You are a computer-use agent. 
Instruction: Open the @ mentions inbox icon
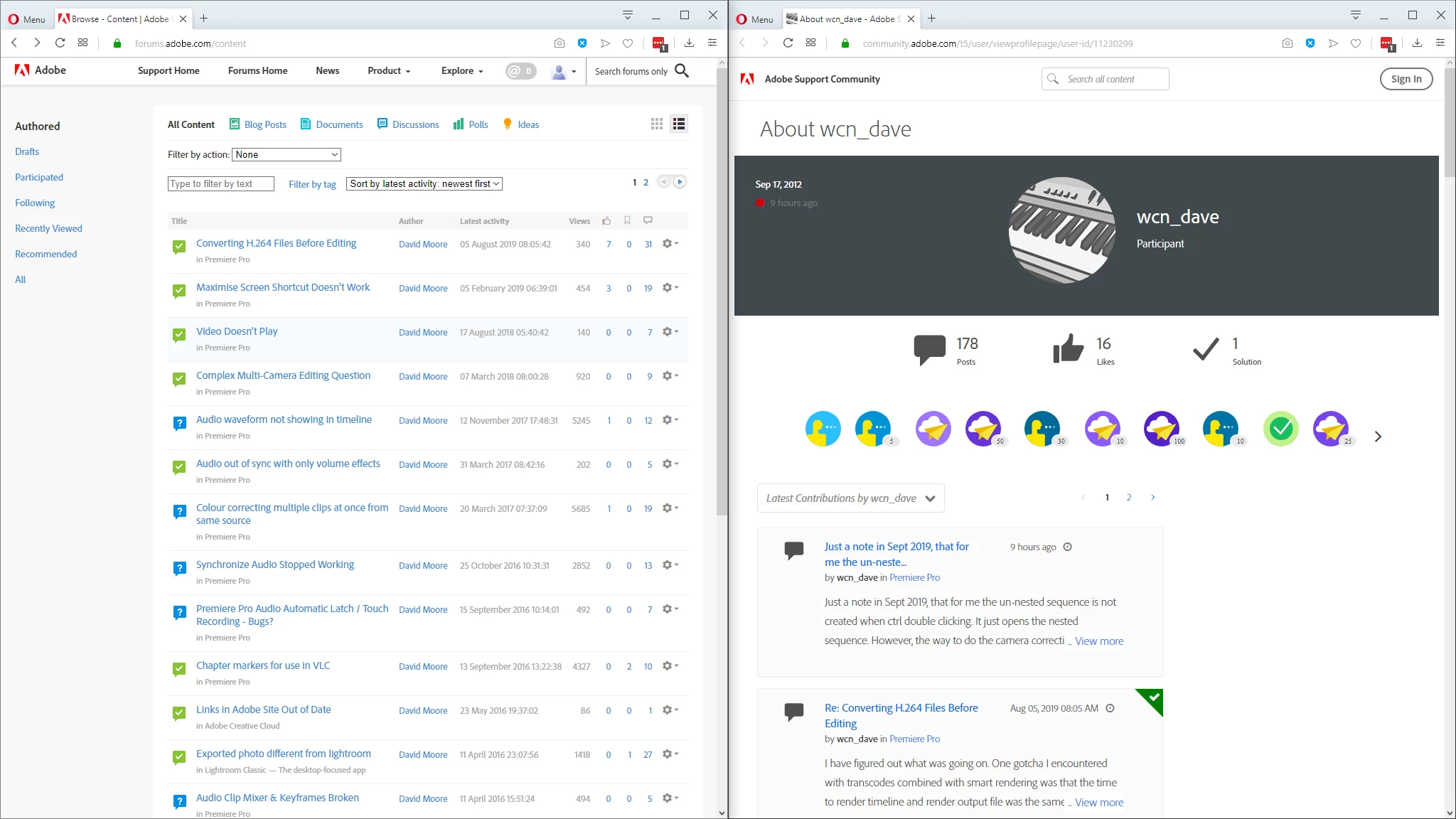[x=520, y=71]
